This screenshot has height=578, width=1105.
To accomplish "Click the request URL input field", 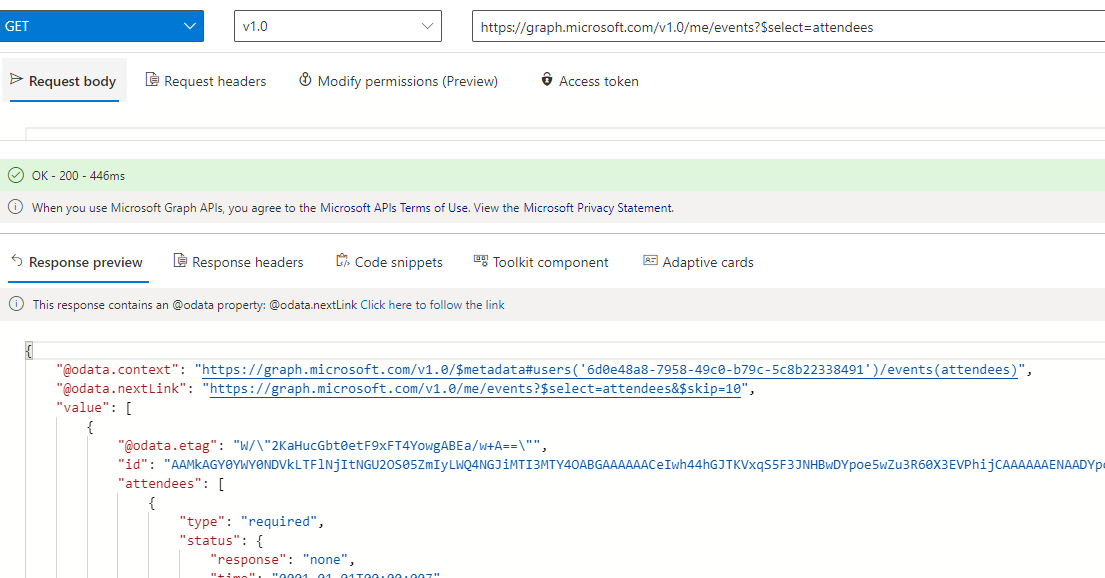I will (788, 27).
